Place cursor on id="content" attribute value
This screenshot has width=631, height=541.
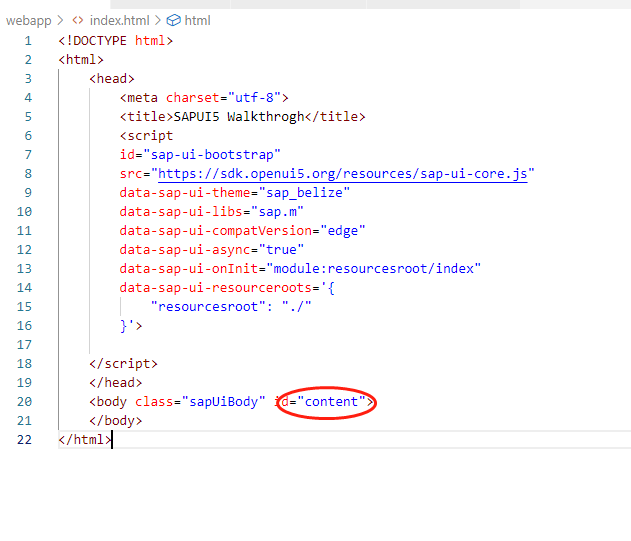tap(331, 402)
